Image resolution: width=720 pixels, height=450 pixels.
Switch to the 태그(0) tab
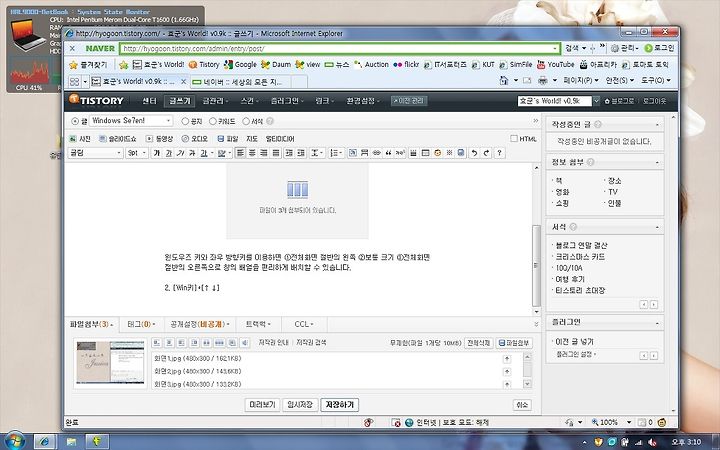[141, 324]
